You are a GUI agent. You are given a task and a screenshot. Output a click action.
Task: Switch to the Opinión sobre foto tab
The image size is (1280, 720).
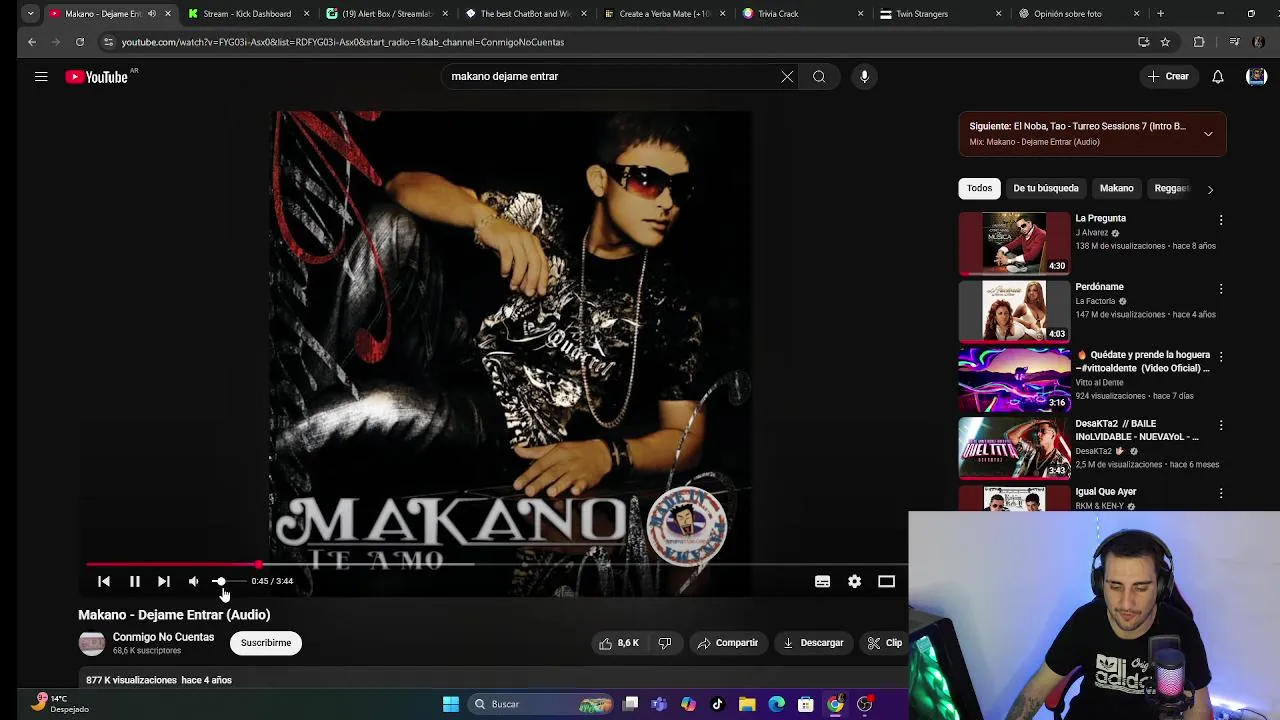click(x=1079, y=14)
